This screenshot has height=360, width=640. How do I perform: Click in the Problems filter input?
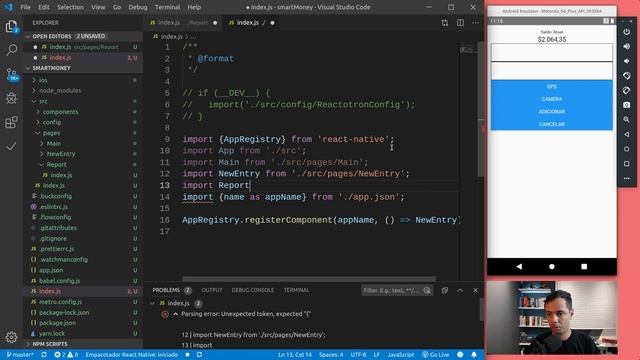(x=392, y=290)
